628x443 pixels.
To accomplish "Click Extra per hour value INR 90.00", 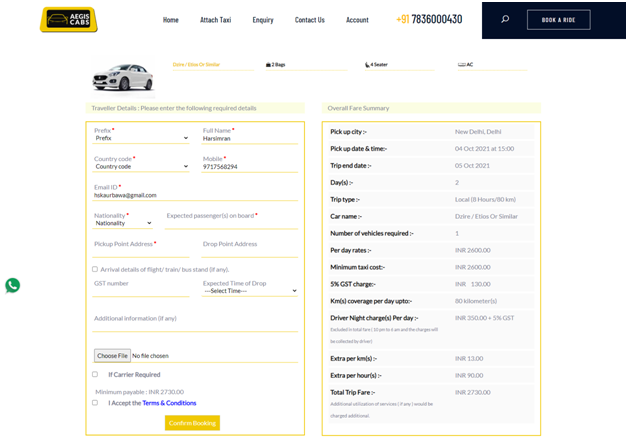I will pos(469,376).
